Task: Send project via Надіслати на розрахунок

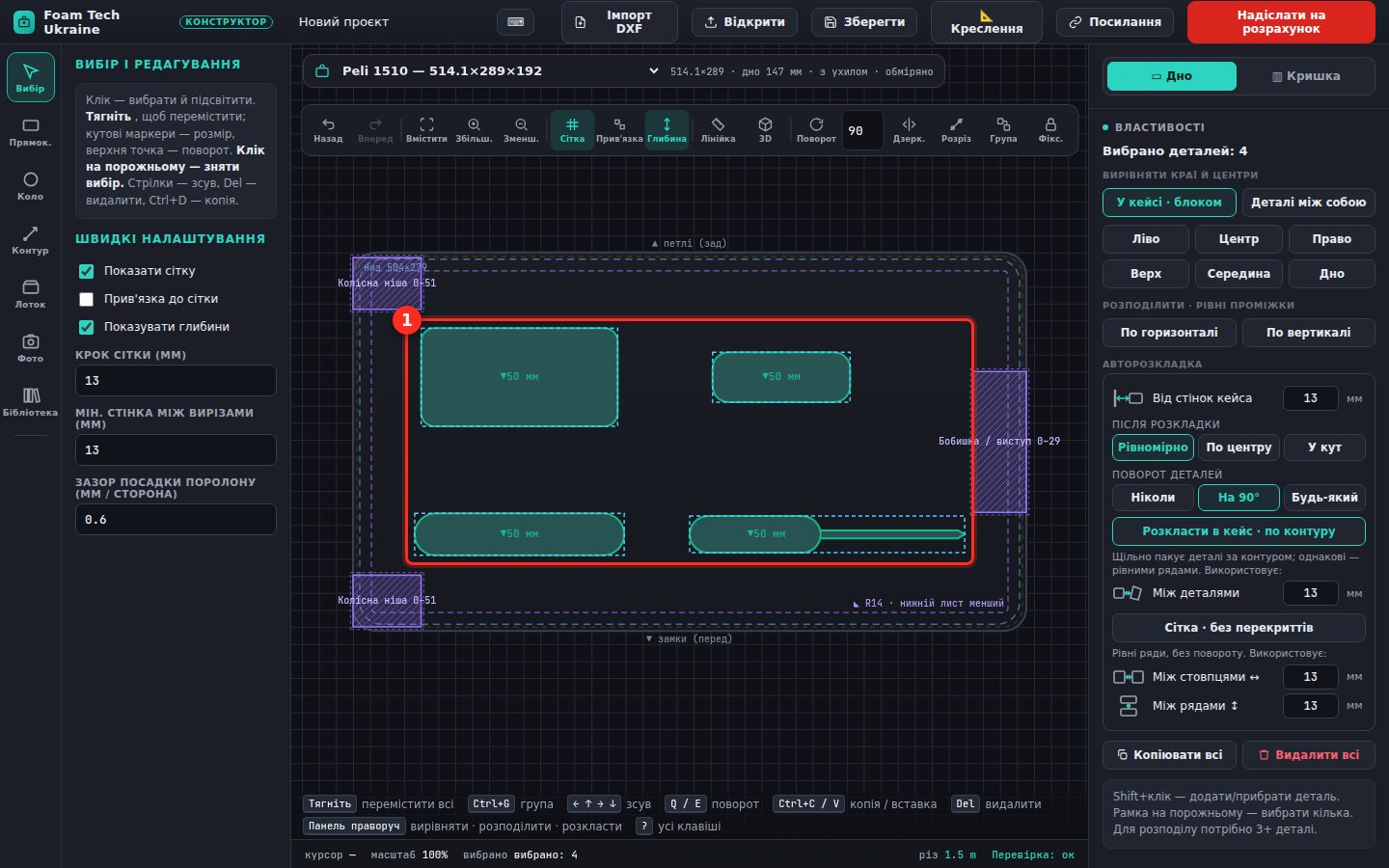Action: tap(1281, 22)
